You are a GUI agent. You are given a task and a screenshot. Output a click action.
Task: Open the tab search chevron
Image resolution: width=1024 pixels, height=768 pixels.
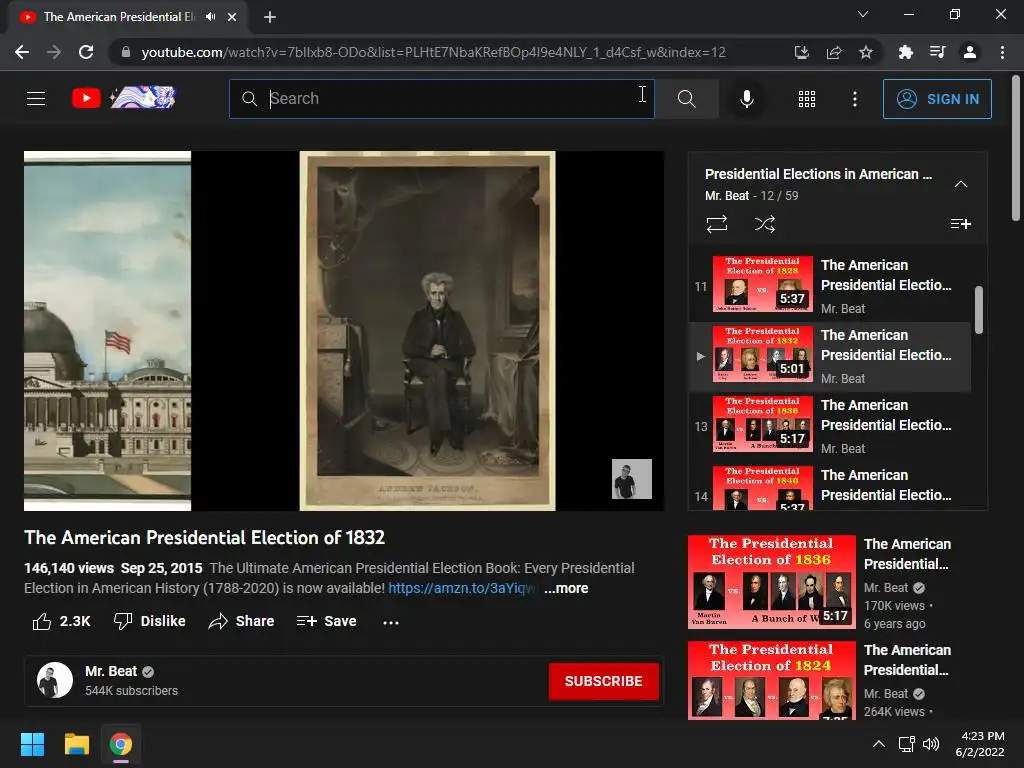863,14
